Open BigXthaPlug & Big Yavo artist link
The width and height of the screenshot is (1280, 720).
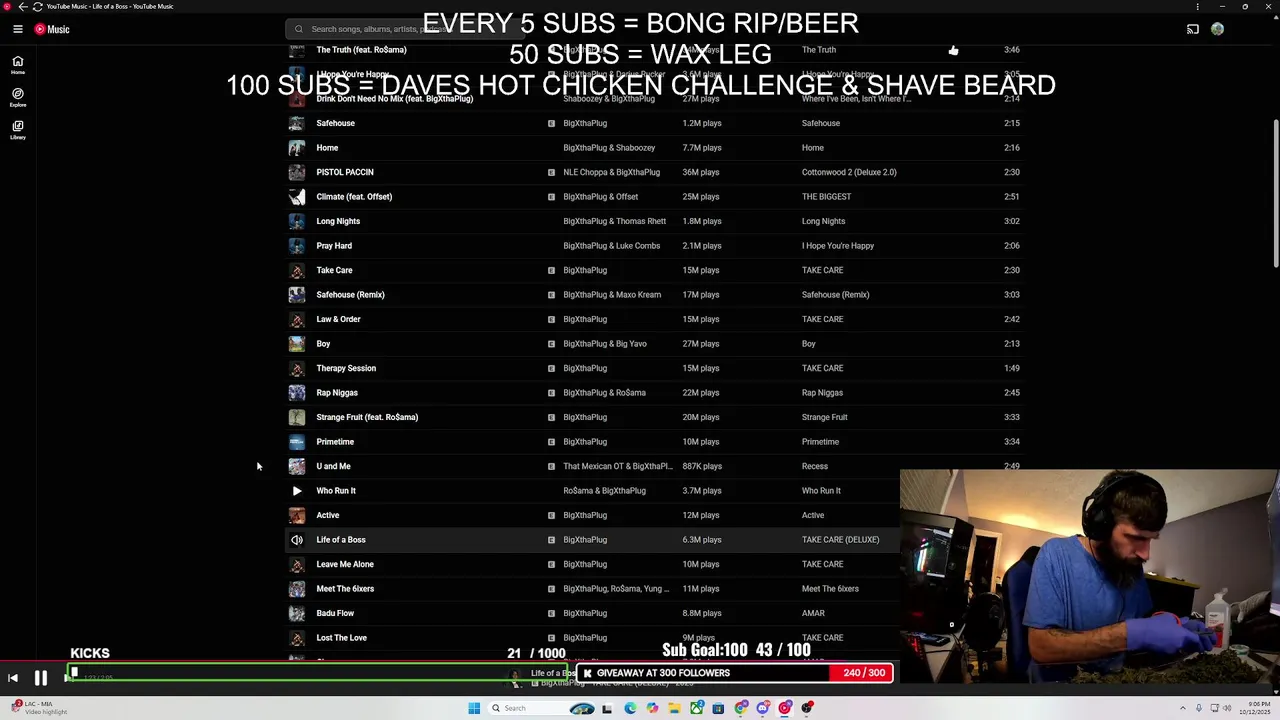[605, 344]
